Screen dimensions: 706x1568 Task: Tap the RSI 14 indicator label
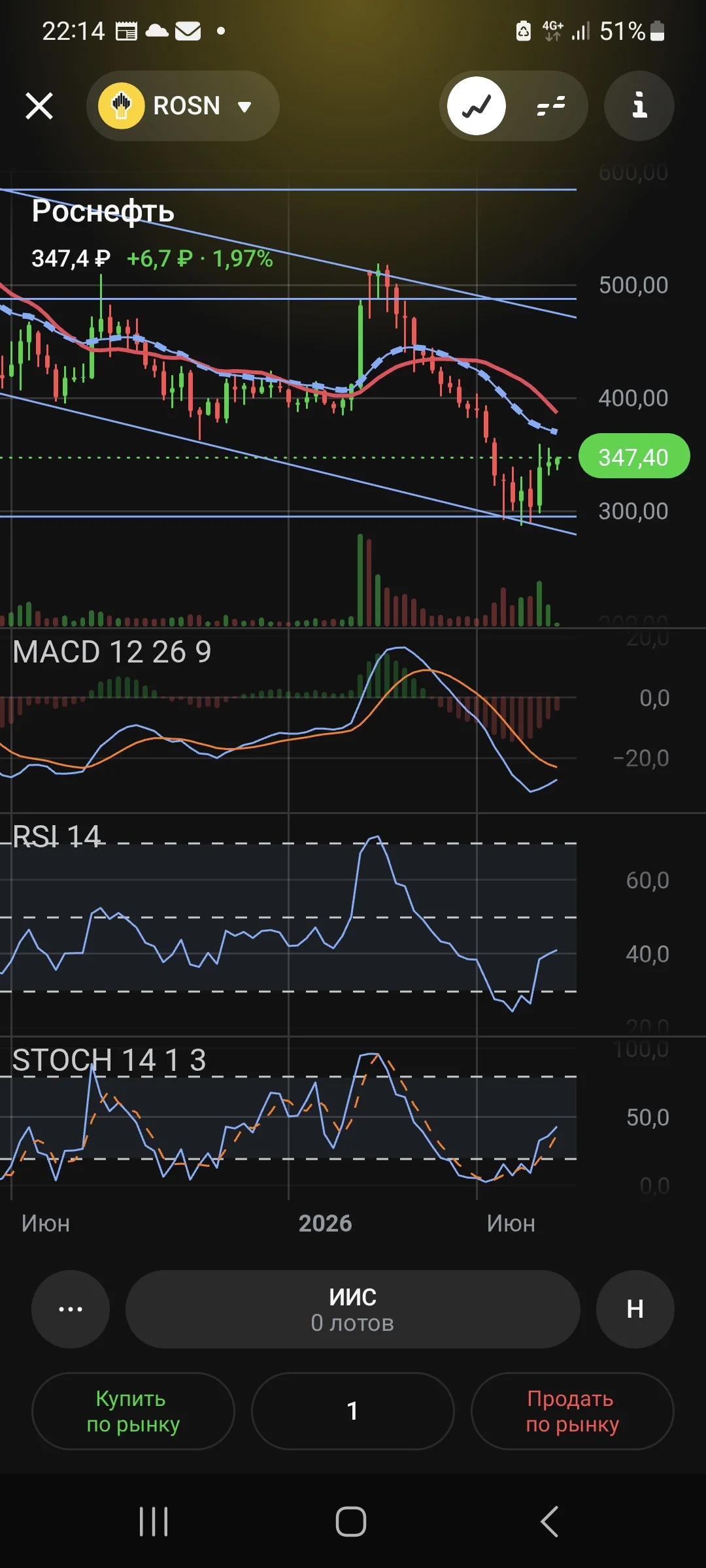click(x=57, y=836)
